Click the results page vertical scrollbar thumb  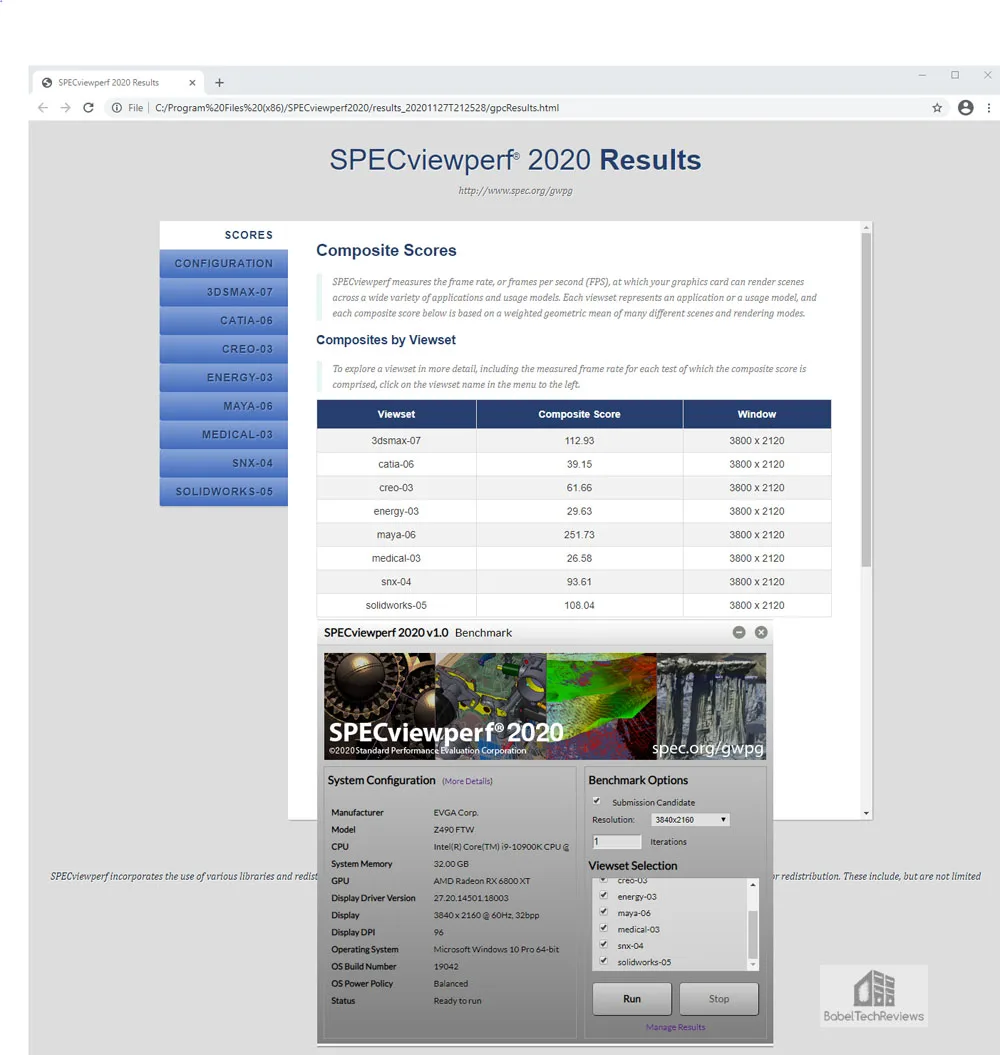(866, 400)
